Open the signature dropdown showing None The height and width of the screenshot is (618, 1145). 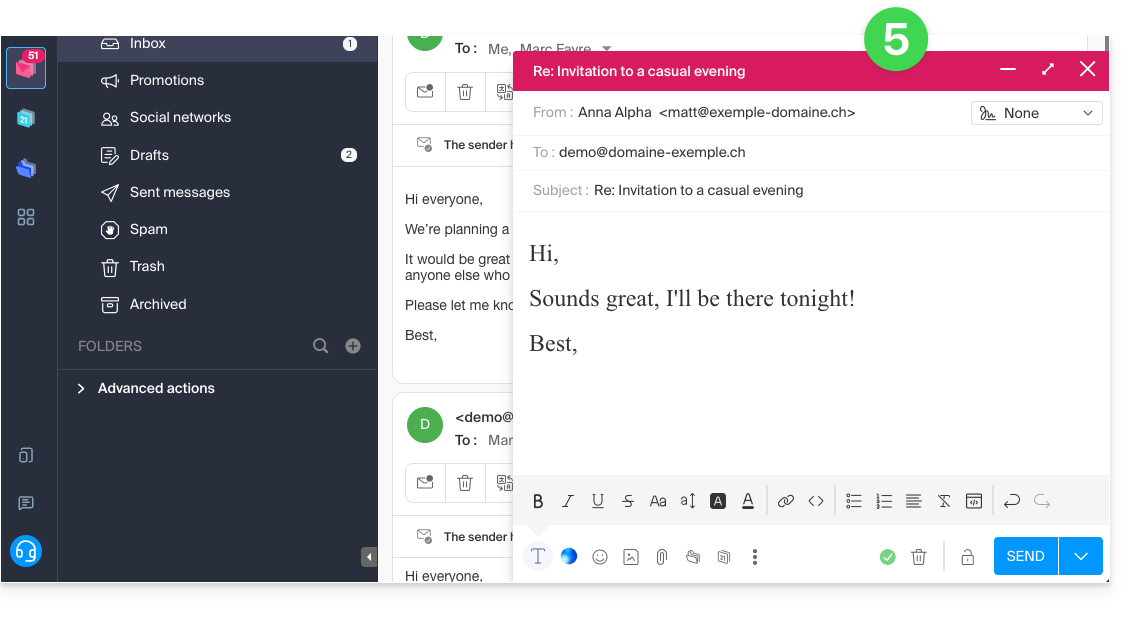click(x=1036, y=113)
